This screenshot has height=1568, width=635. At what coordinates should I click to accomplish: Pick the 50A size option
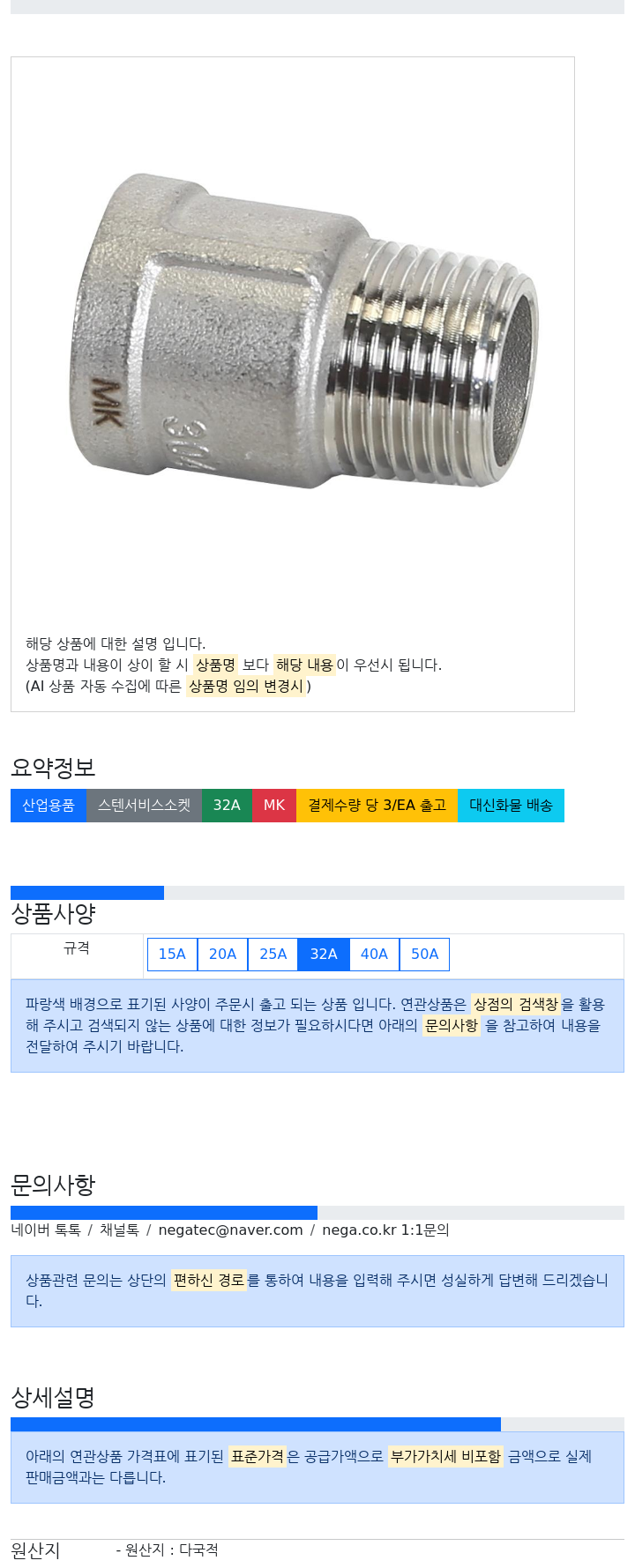click(424, 954)
